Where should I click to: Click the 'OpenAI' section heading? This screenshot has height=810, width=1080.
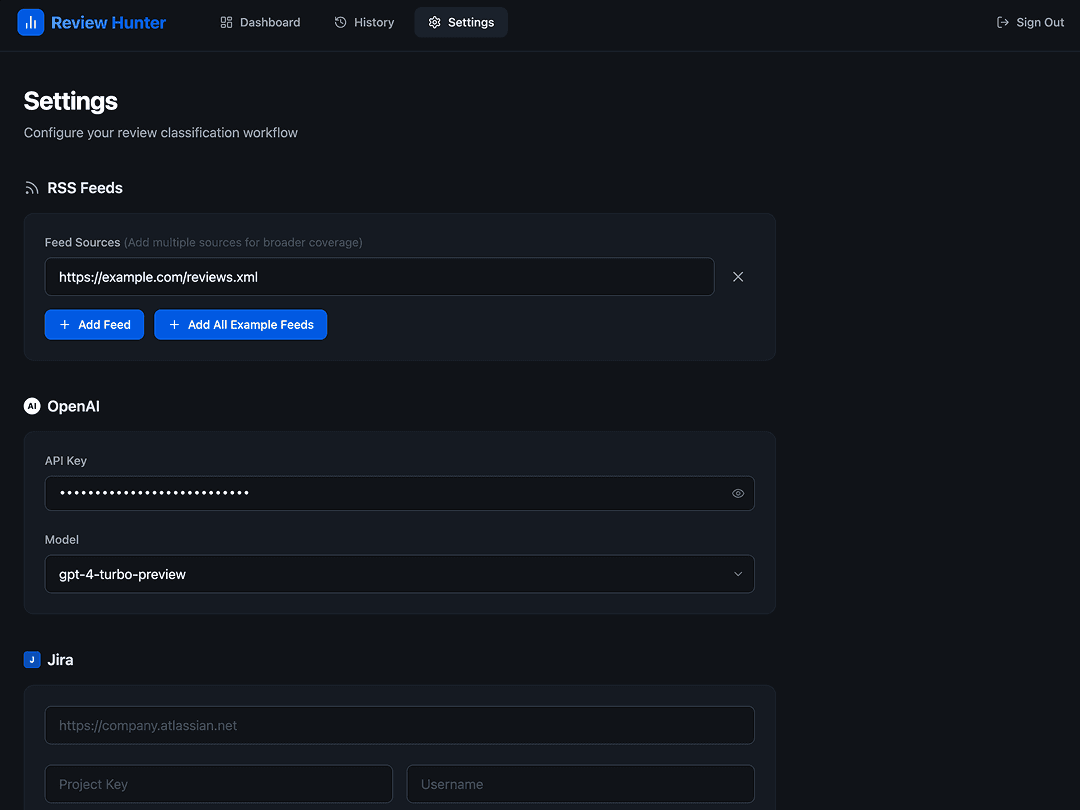tap(73, 406)
